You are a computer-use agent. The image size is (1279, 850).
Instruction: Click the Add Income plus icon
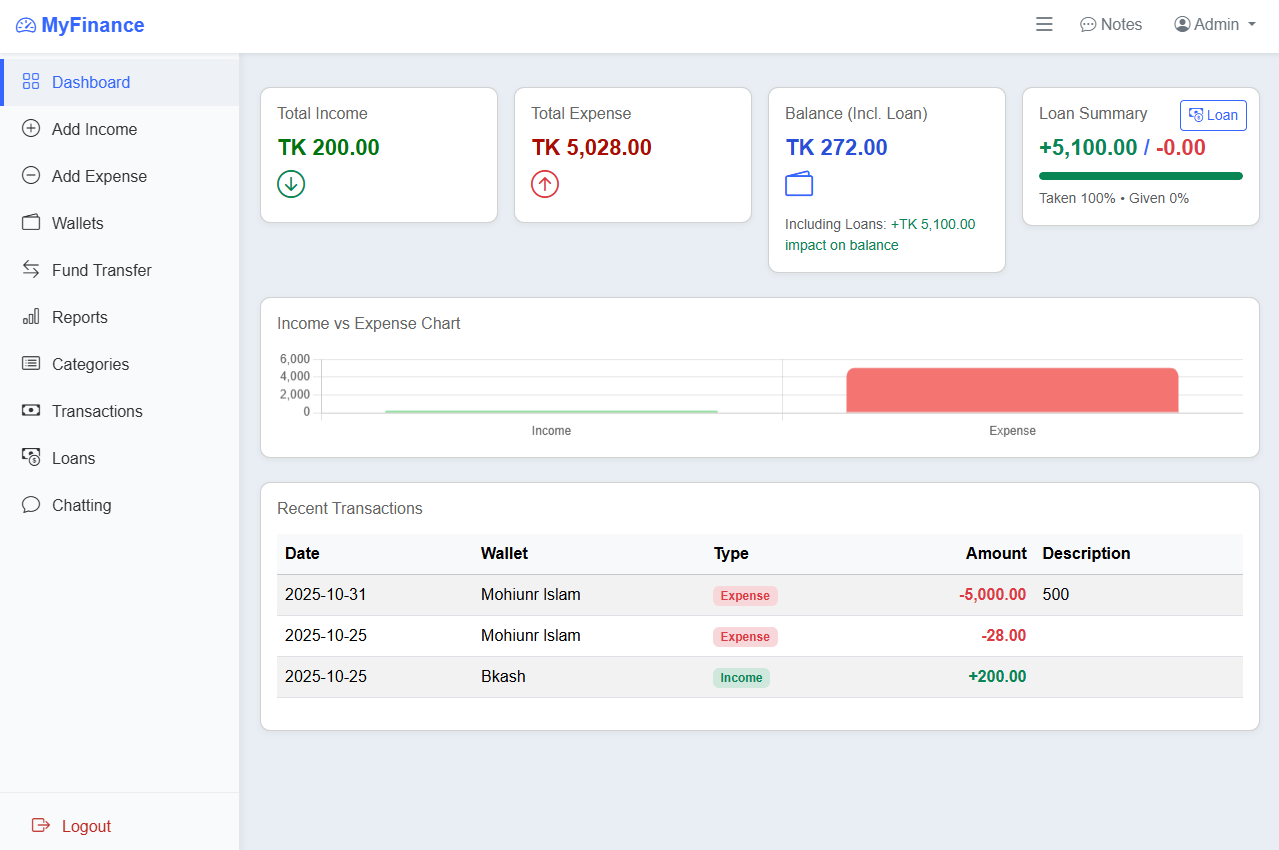pyautogui.click(x=31, y=129)
